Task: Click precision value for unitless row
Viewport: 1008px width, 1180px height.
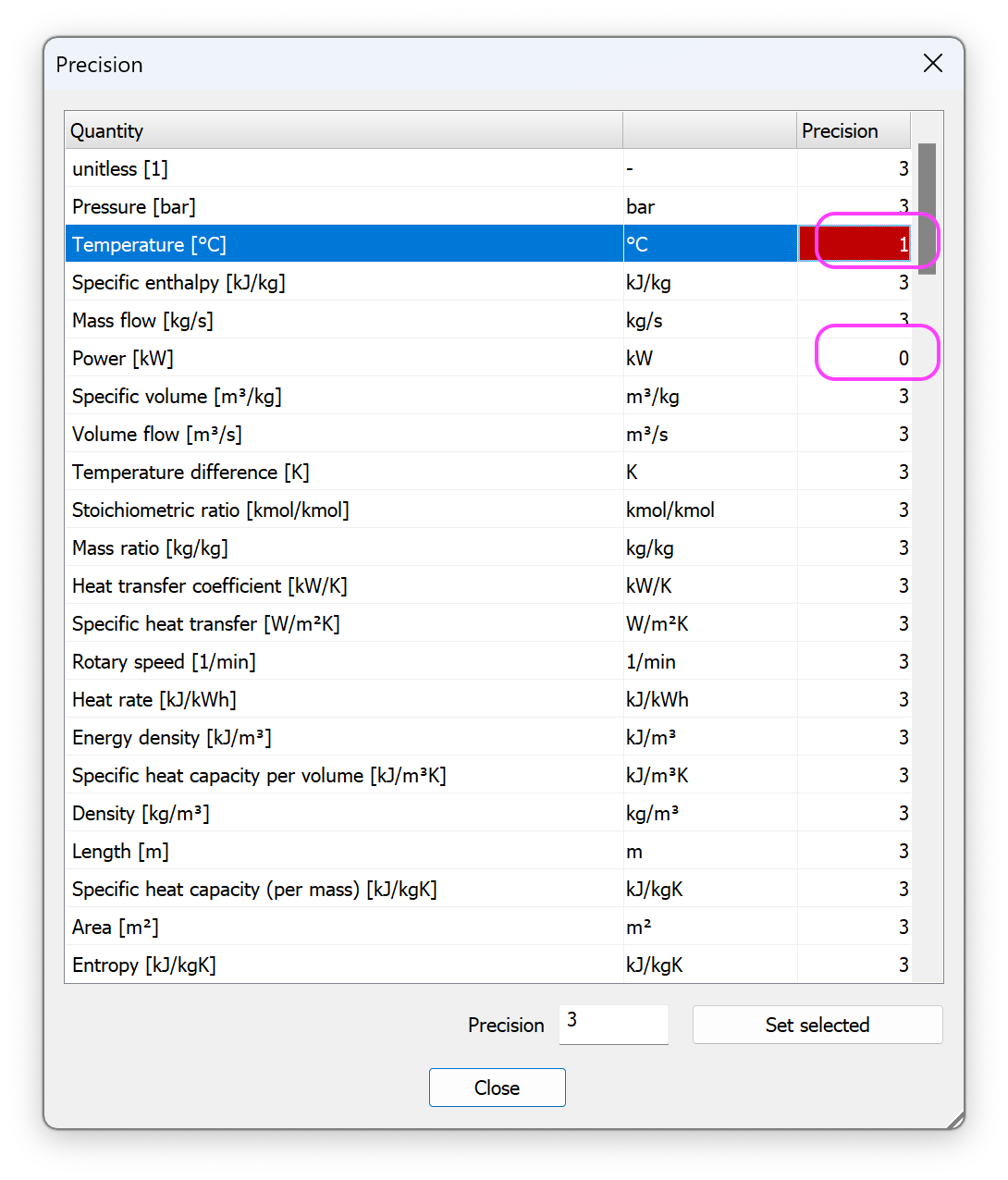Action: point(854,168)
